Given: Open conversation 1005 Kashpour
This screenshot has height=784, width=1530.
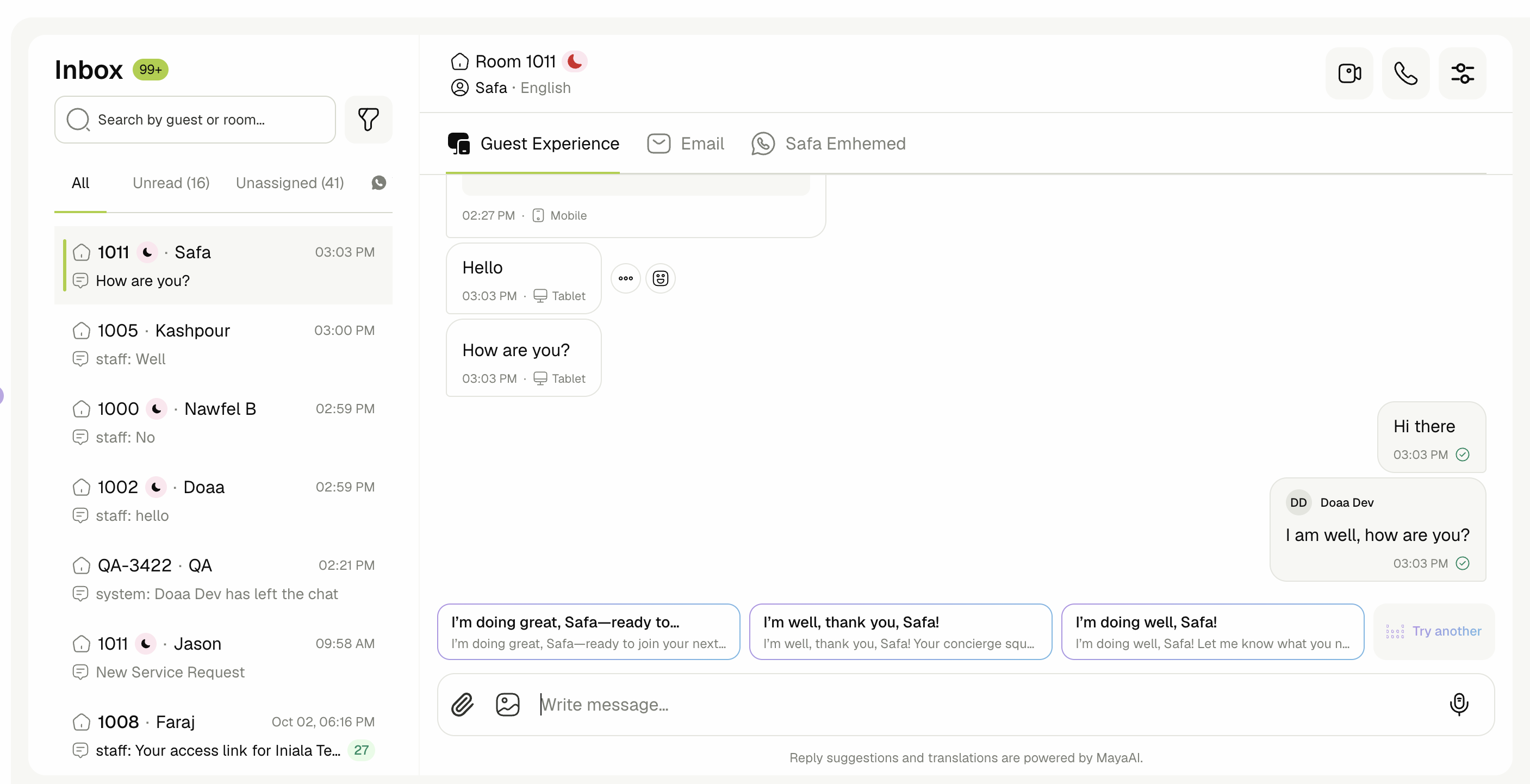Looking at the screenshot, I should (x=223, y=345).
